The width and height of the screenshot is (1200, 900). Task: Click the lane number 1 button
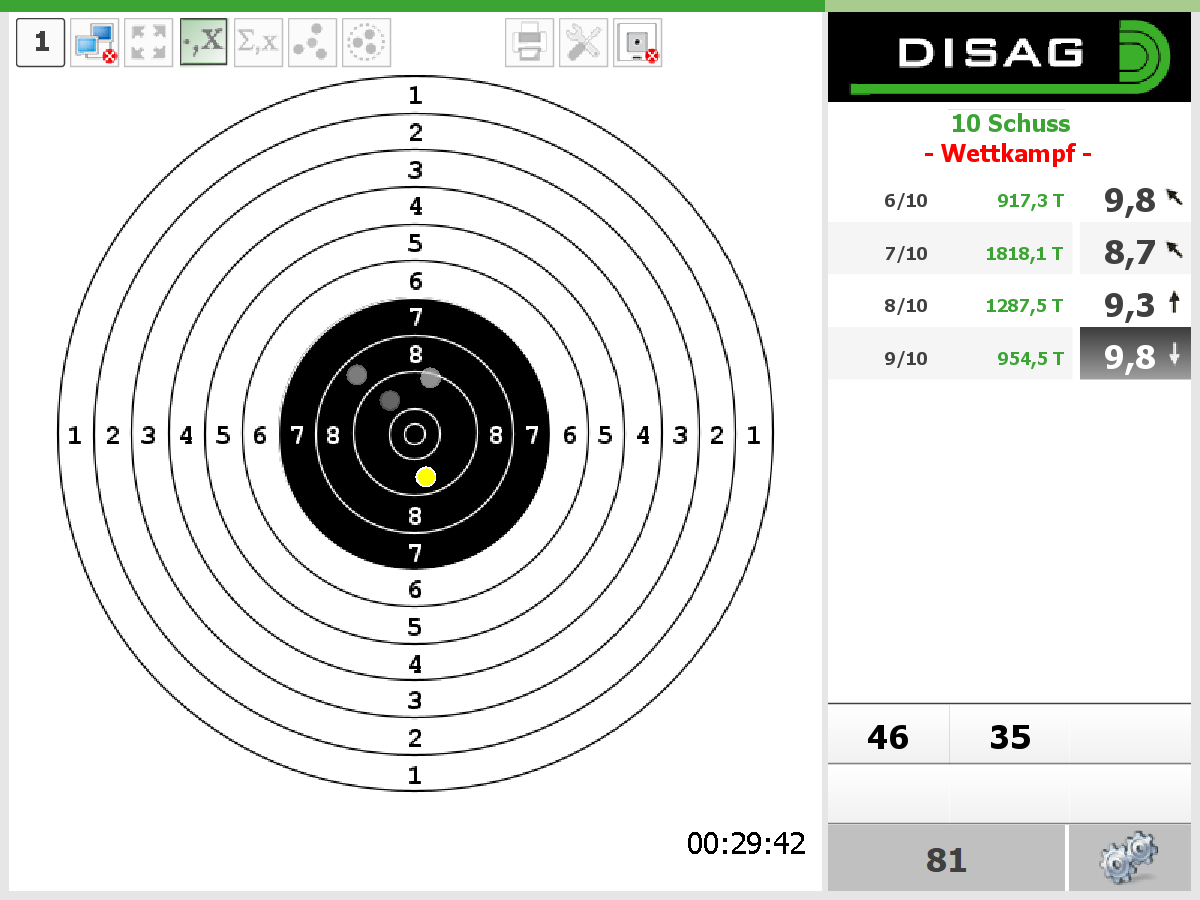pyautogui.click(x=41, y=42)
